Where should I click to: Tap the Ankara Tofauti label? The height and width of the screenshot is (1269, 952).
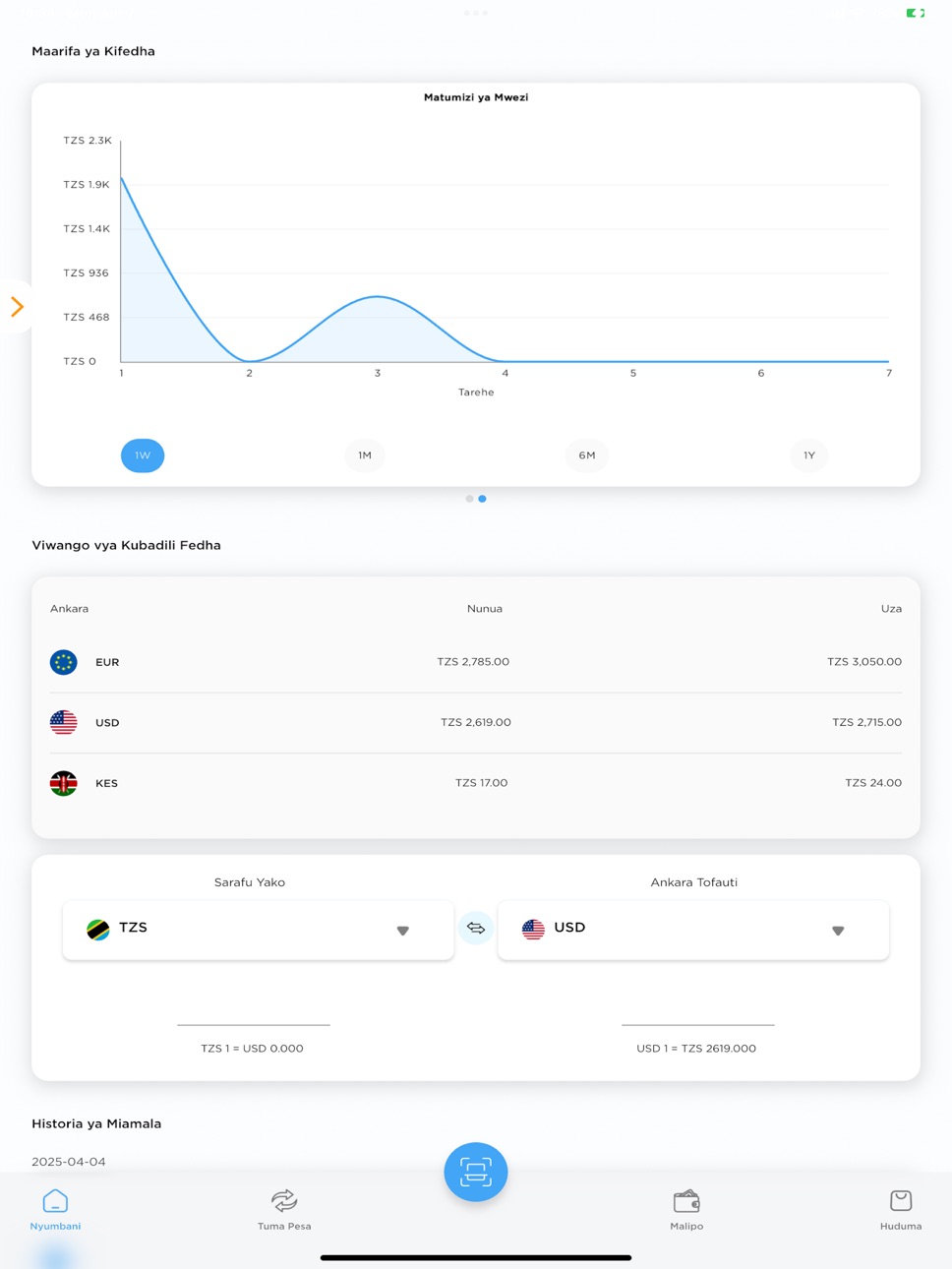694,882
